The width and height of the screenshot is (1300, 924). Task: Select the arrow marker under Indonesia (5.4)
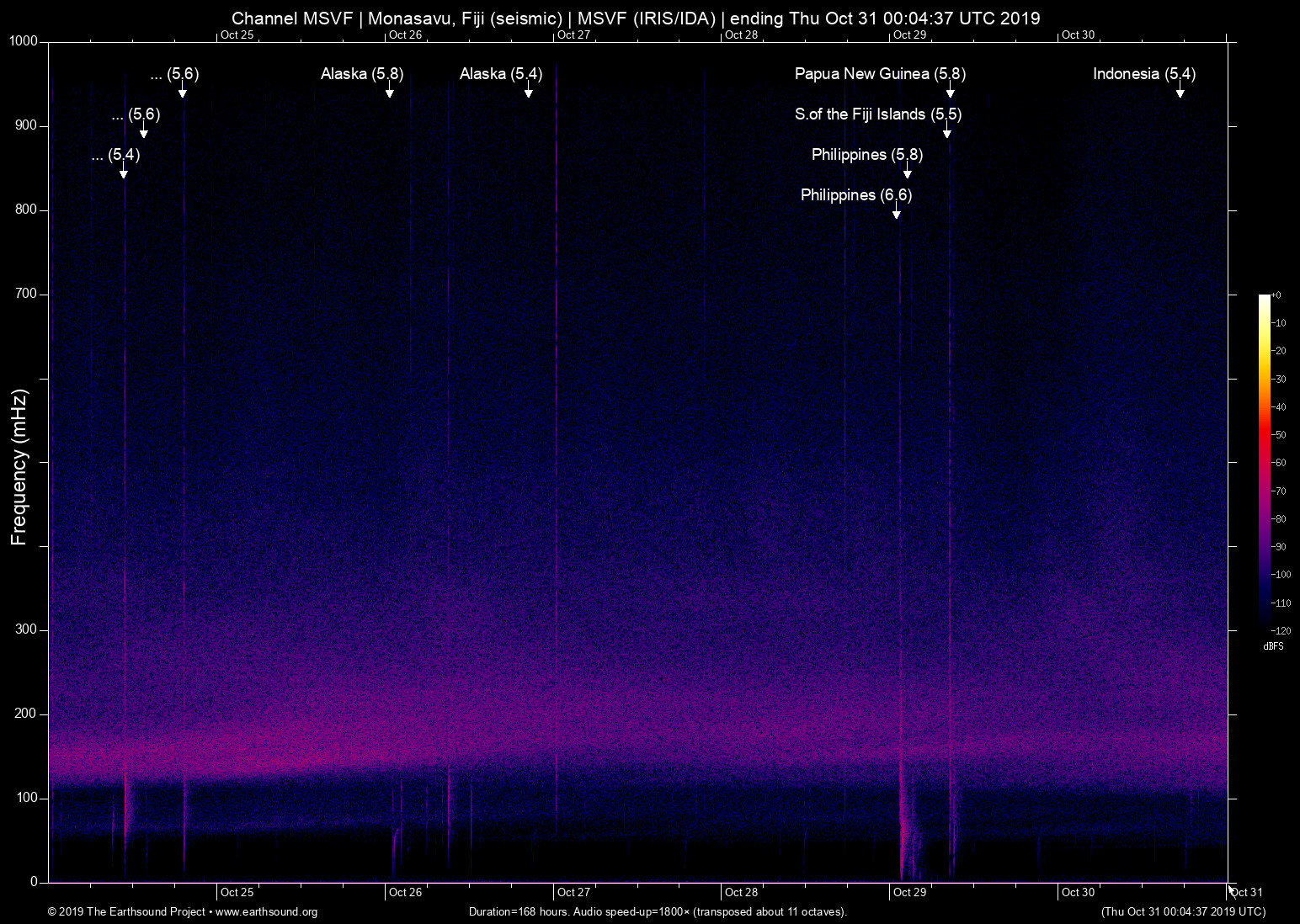pyautogui.click(x=1180, y=90)
